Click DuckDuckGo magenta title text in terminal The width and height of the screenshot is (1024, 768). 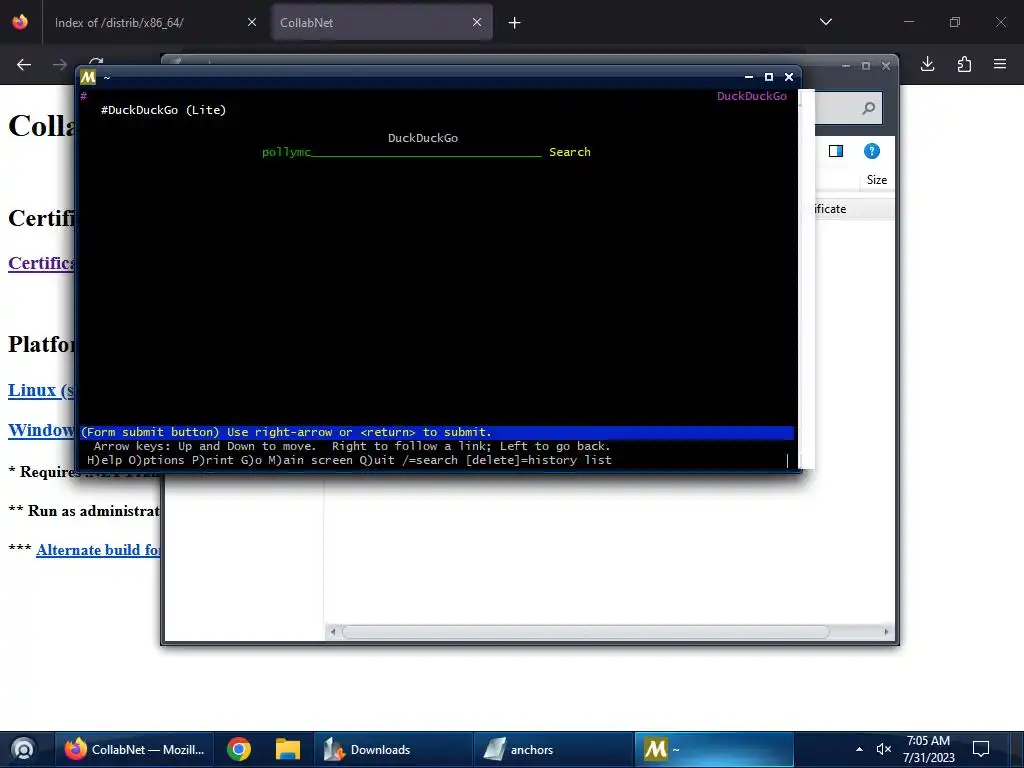(752, 96)
